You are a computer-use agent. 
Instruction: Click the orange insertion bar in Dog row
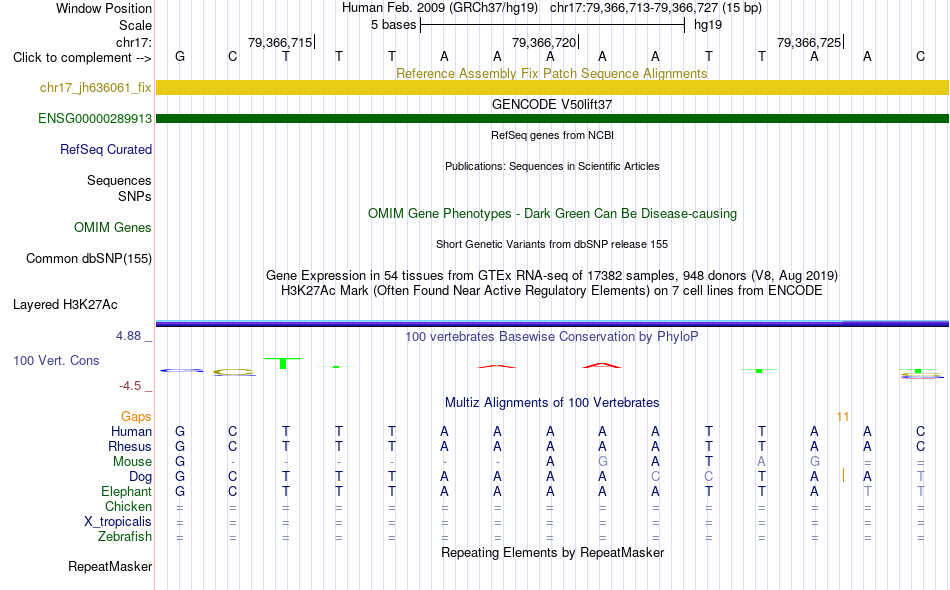click(x=843, y=476)
